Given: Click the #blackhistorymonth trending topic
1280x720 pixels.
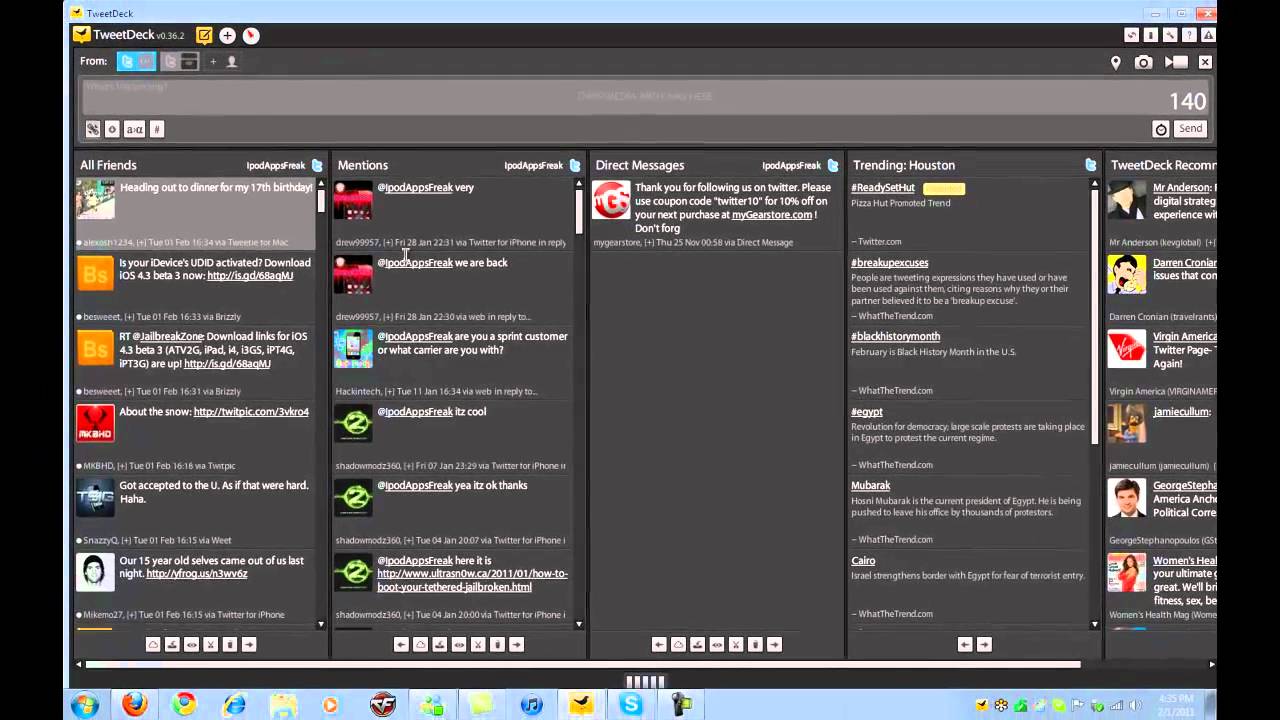Looking at the screenshot, I should coord(896,337).
